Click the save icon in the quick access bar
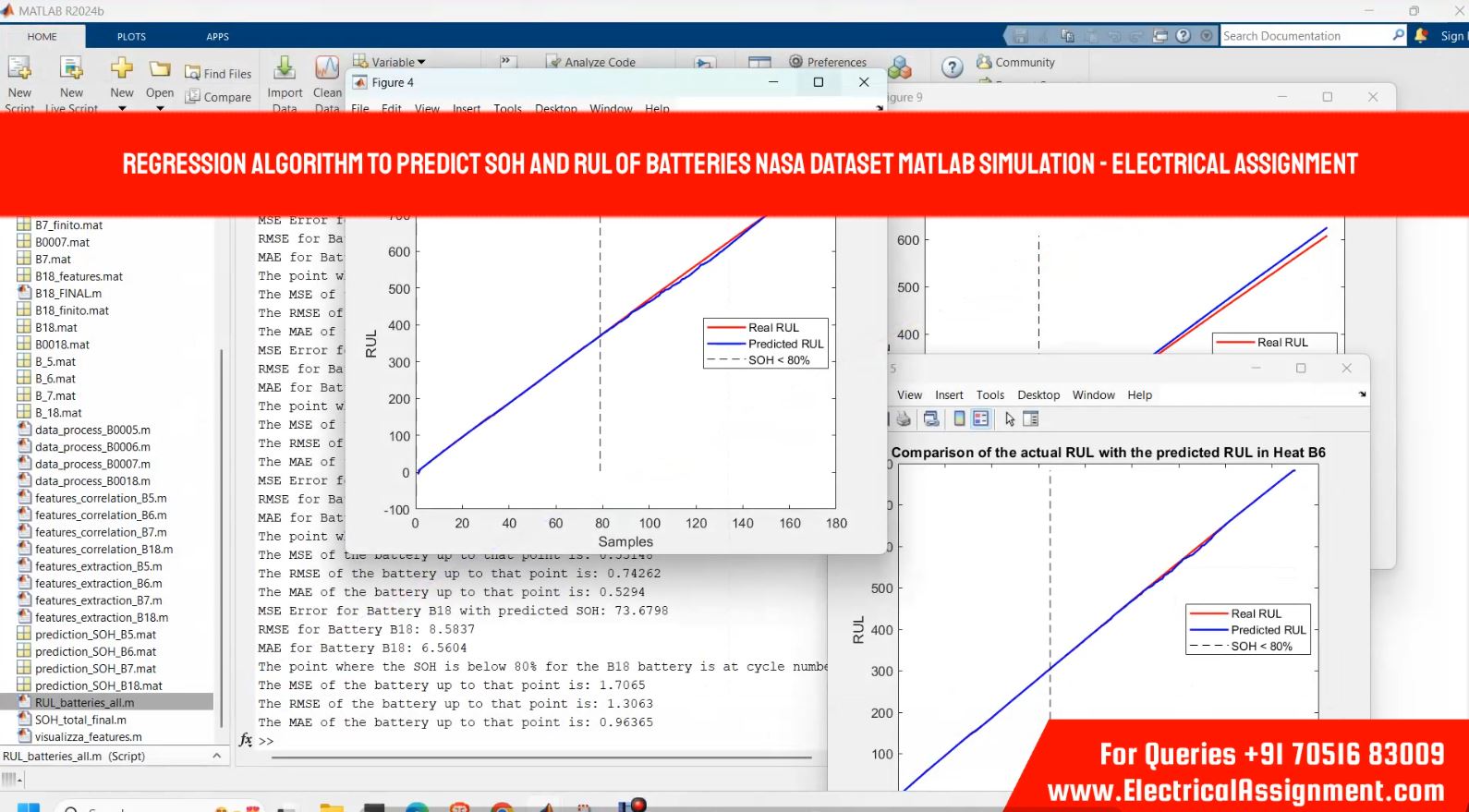 coord(1020,36)
